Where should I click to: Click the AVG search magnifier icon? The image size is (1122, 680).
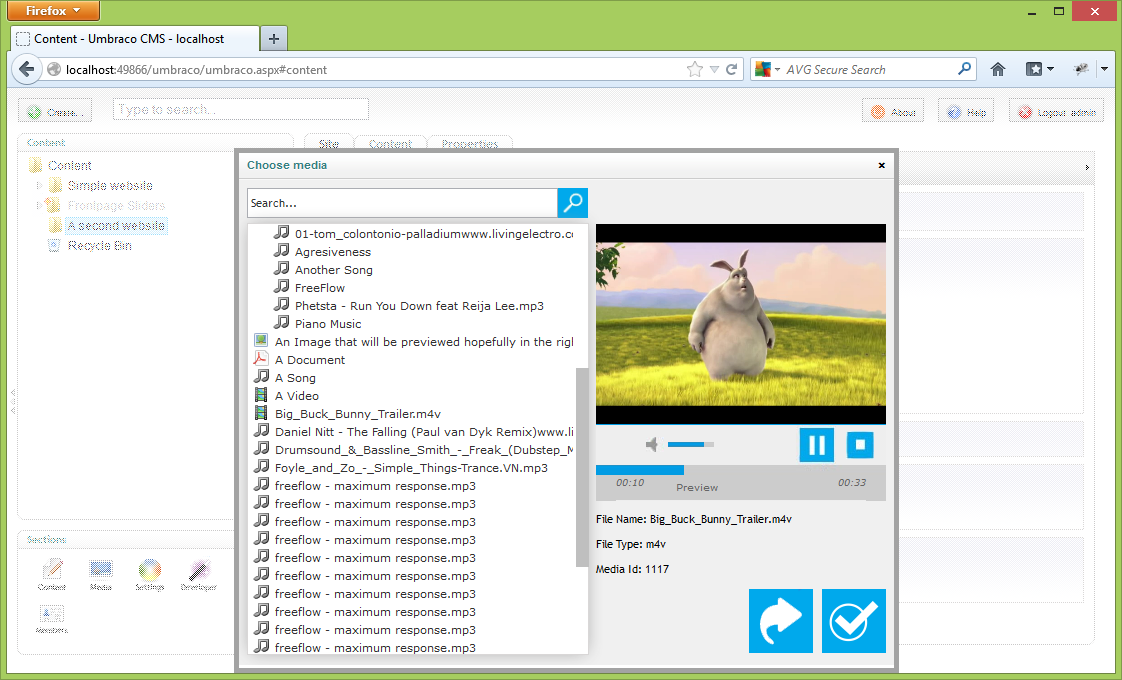click(965, 69)
